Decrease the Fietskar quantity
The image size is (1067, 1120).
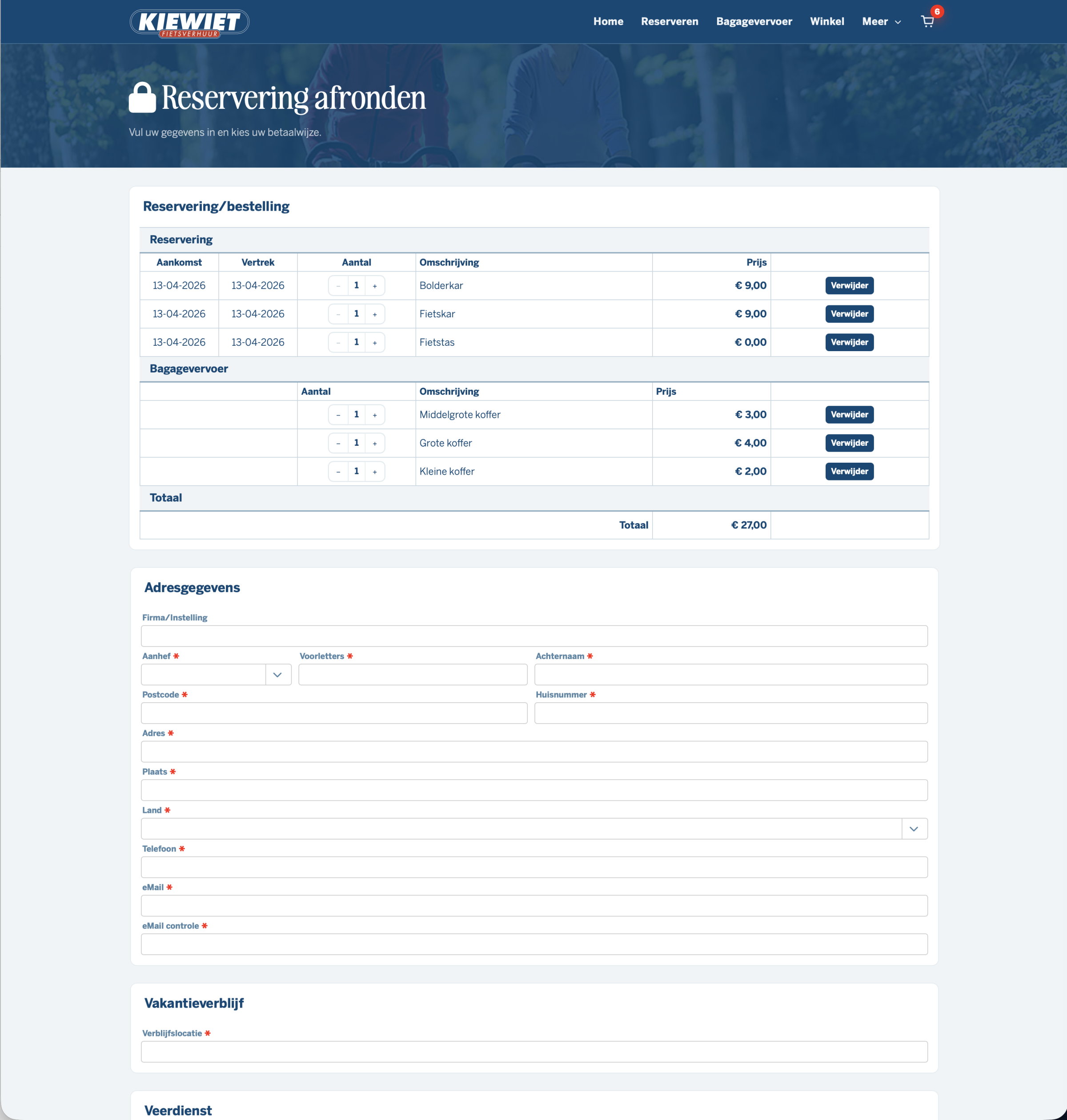[x=338, y=313]
